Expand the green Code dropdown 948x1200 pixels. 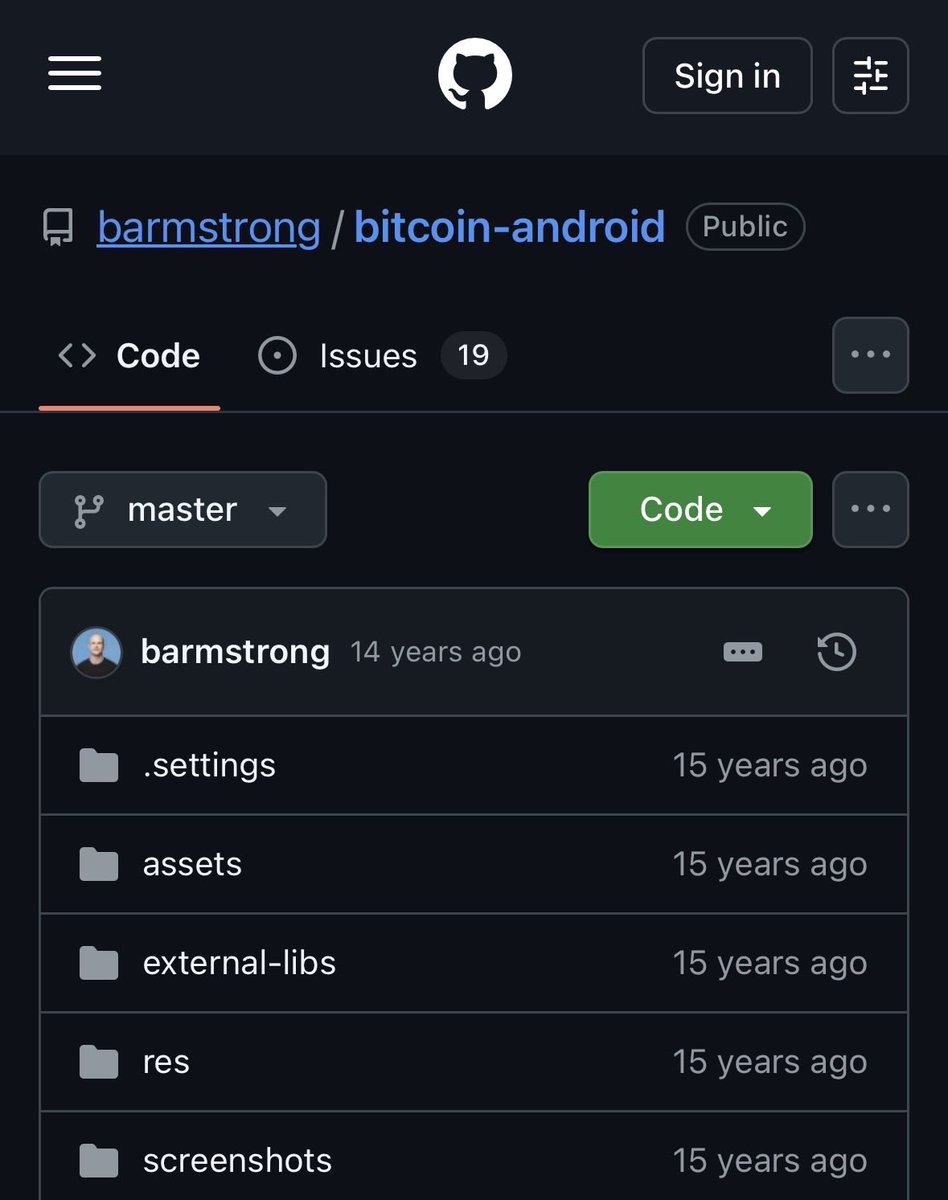click(700, 510)
